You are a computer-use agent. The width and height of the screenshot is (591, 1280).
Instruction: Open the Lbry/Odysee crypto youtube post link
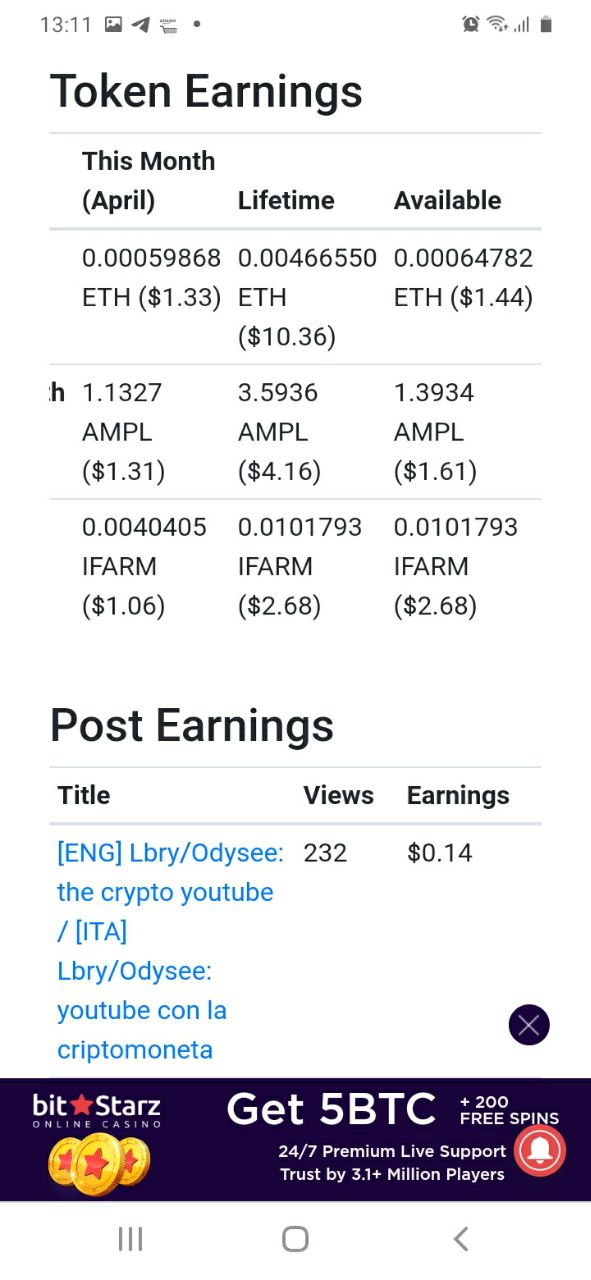point(170,951)
